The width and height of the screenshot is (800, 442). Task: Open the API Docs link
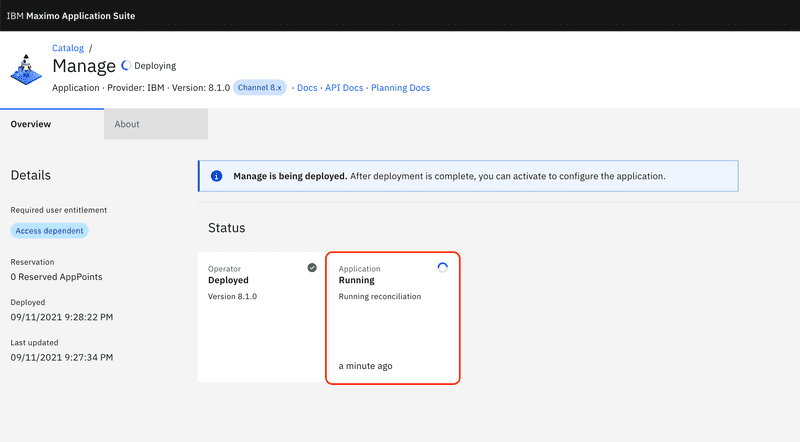point(344,88)
